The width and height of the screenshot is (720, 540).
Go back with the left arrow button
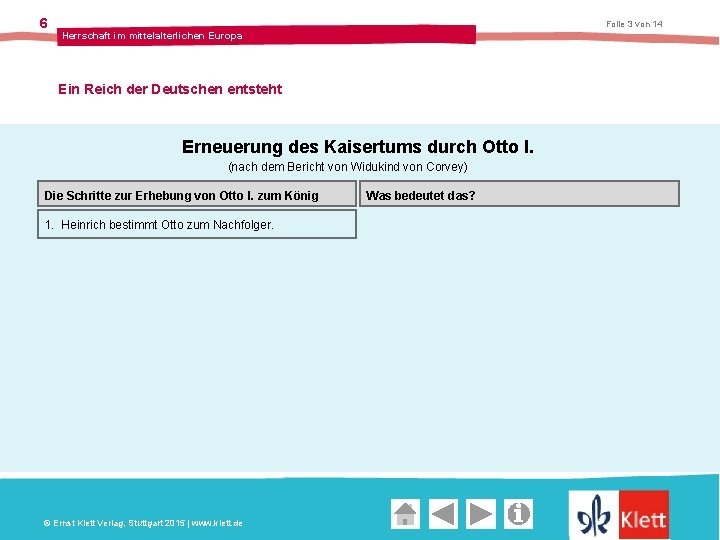pos(443,514)
